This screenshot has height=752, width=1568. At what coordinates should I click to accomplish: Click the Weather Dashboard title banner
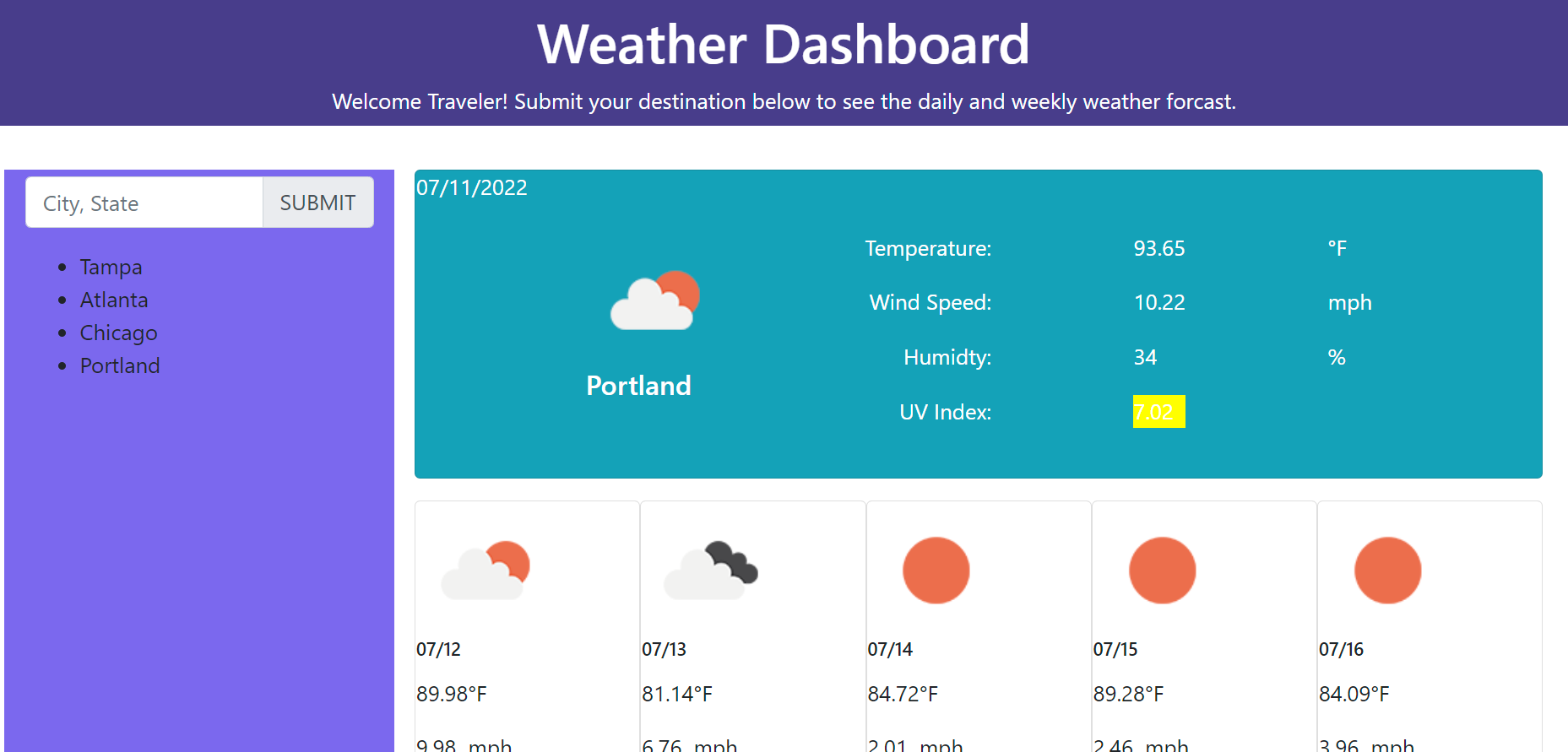tap(784, 44)
